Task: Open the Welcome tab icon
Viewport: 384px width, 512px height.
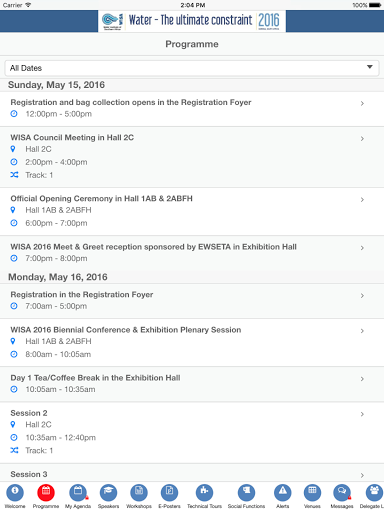Action: (15, 492)
